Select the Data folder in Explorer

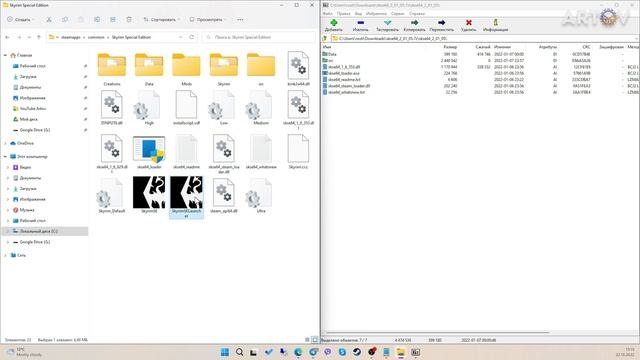(149, 69)
